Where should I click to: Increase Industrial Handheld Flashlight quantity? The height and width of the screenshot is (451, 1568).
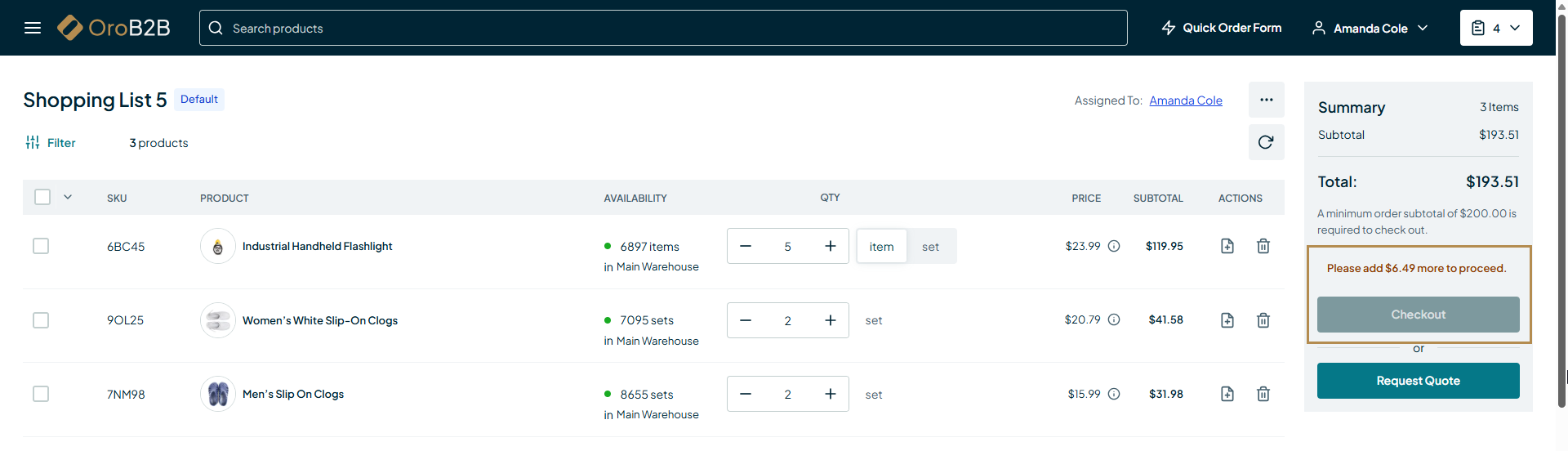point(831,246)
